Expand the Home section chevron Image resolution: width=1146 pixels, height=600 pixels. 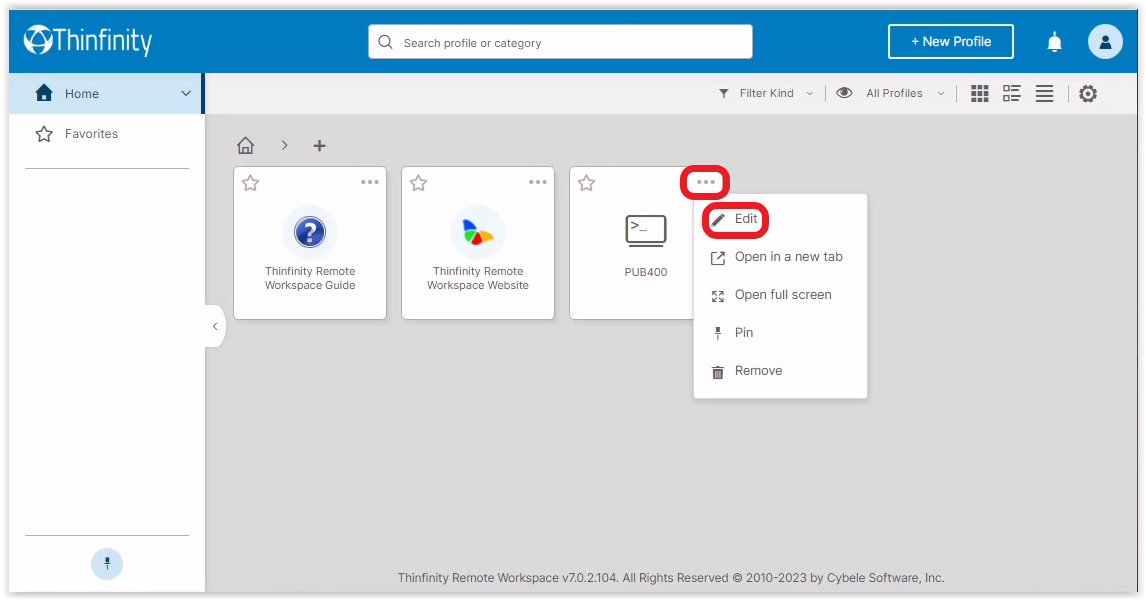coord(186,94)
